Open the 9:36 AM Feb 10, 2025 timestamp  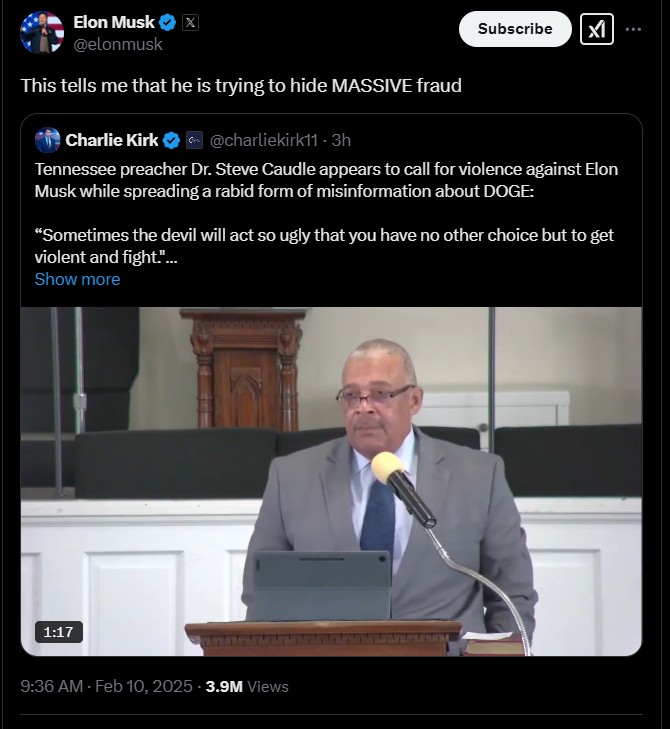tap(106, 686)
